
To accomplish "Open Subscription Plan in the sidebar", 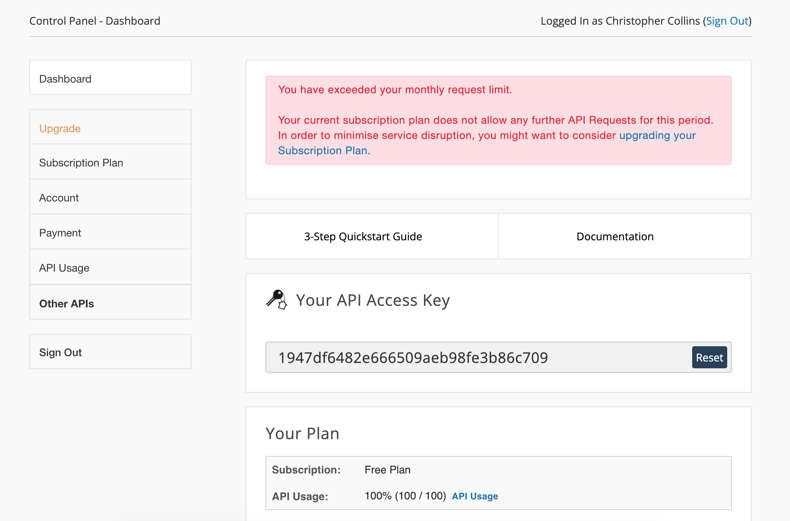I will coord(110,163).
